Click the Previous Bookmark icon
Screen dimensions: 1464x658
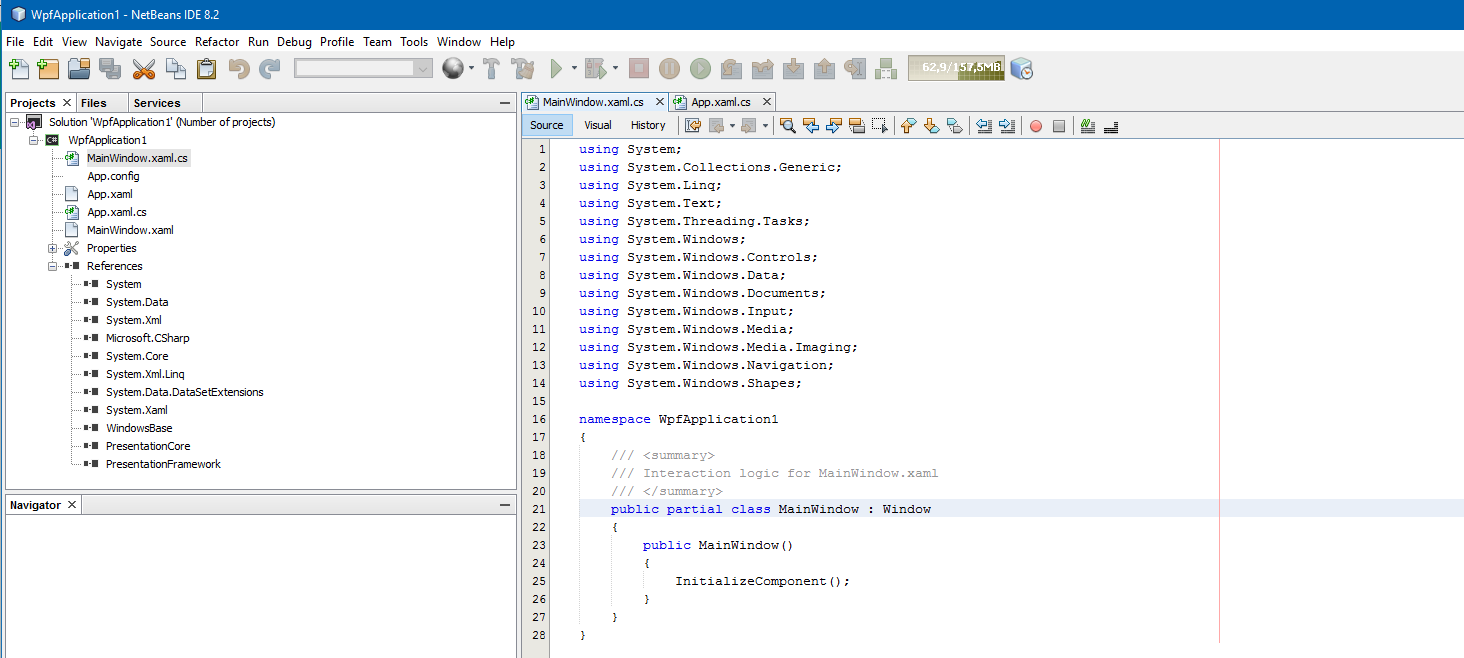pyautogui.click(x=908, y=125)
